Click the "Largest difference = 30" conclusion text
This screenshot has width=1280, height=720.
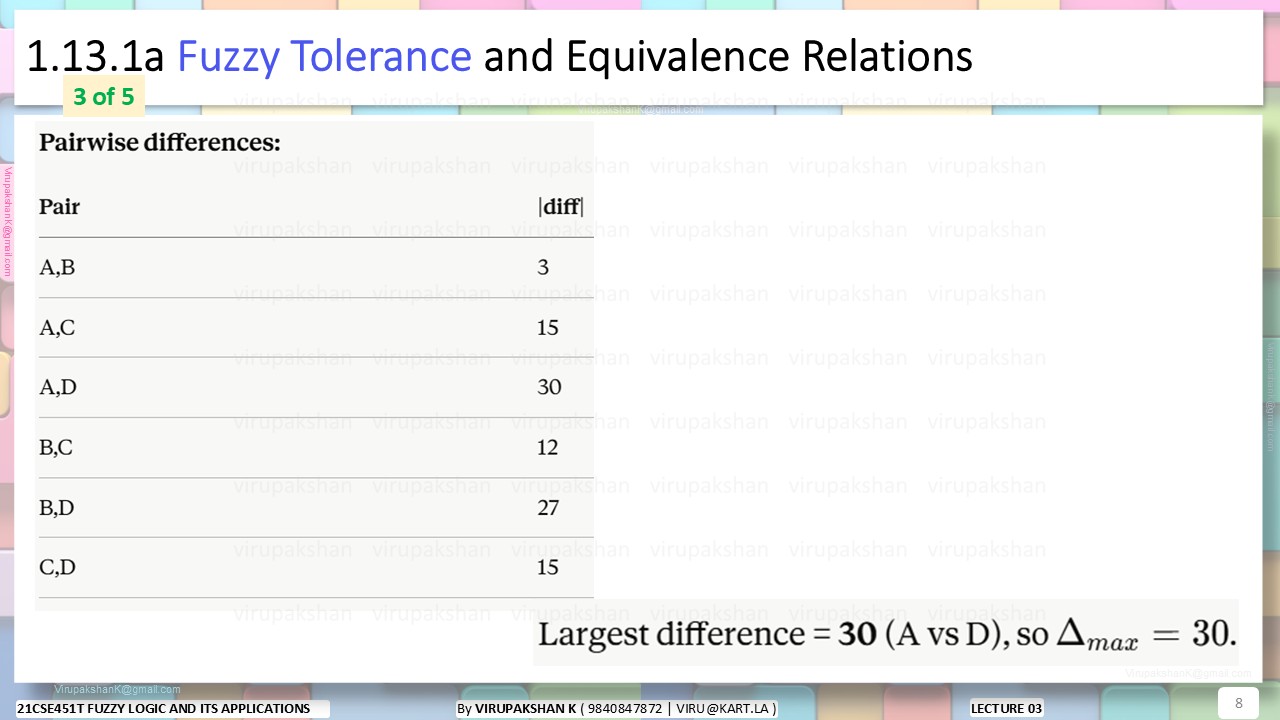point(707,634)
